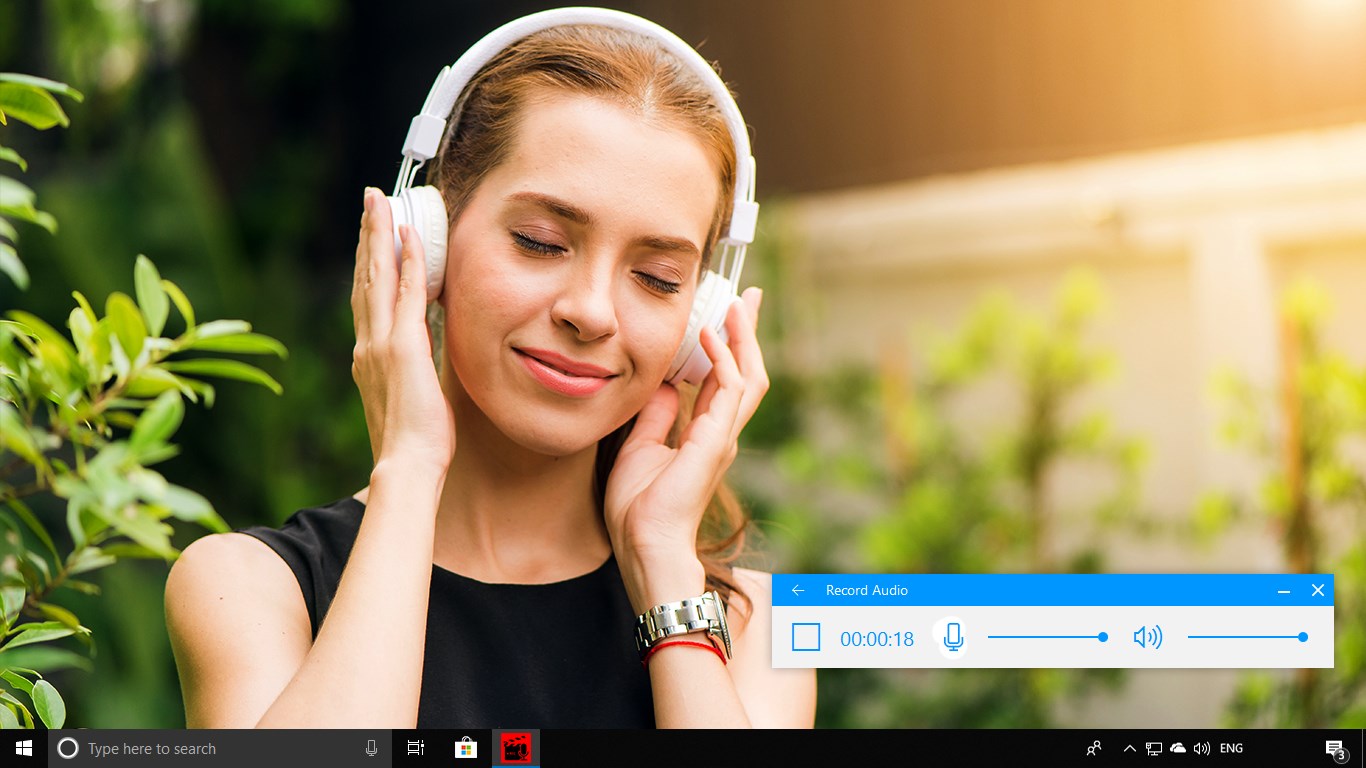
Task: Click the People icon on the taskbar
Action: pyautogui.click(x=1093, y=748)
